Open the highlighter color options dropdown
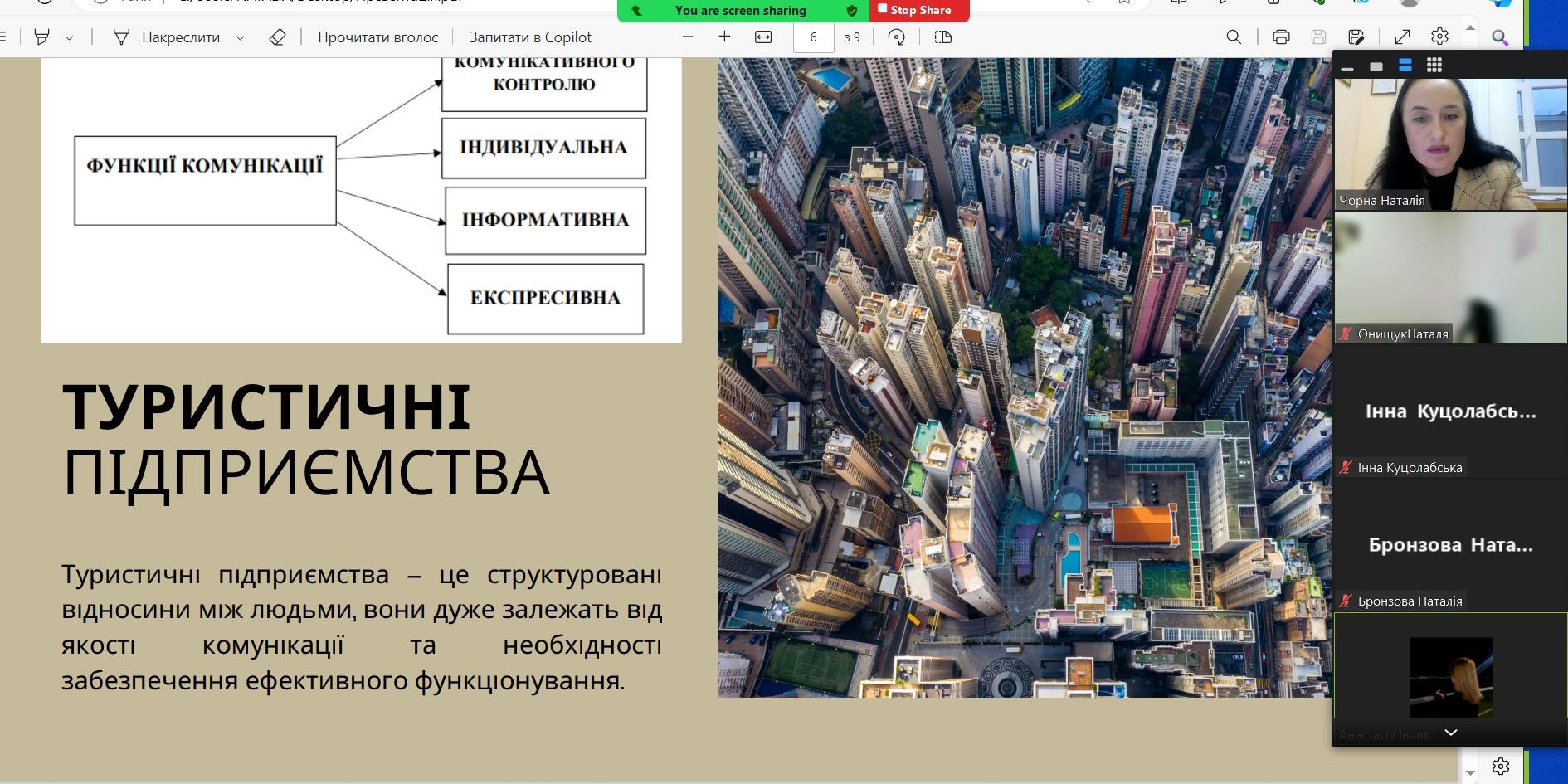 pos(70,37)
